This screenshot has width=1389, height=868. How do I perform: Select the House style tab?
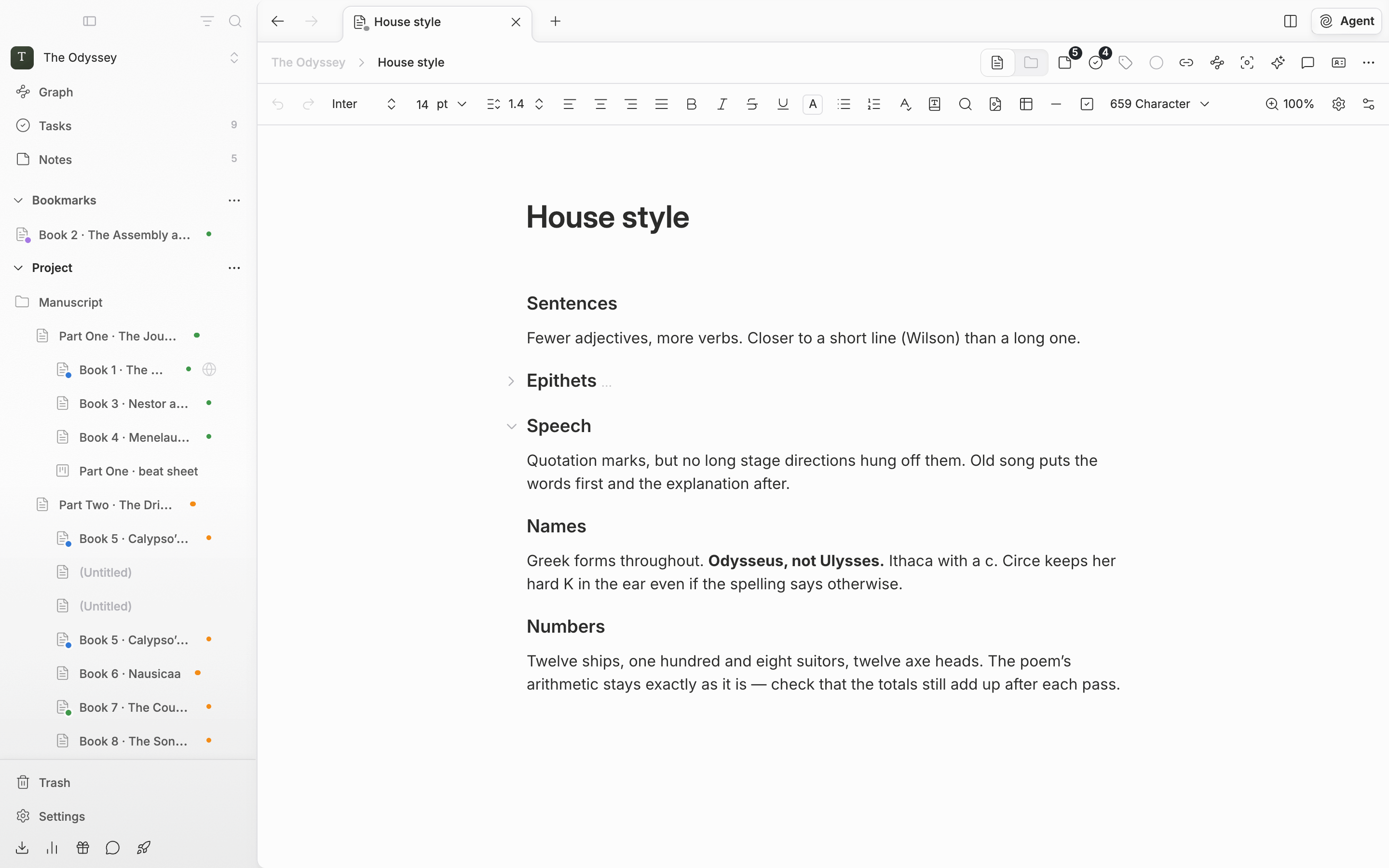(437, 22)
